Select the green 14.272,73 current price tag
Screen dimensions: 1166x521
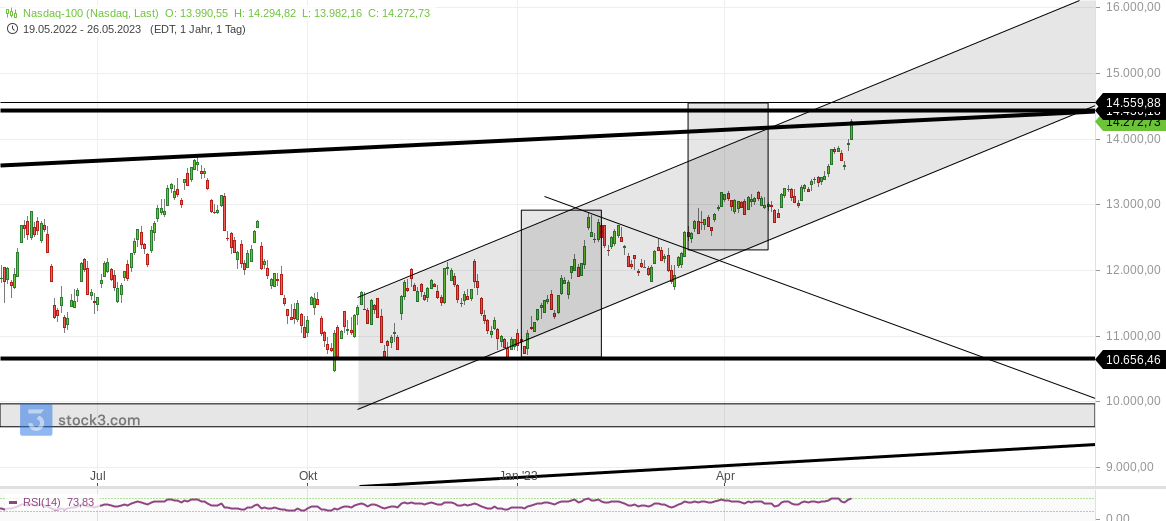click(1130, 123)
